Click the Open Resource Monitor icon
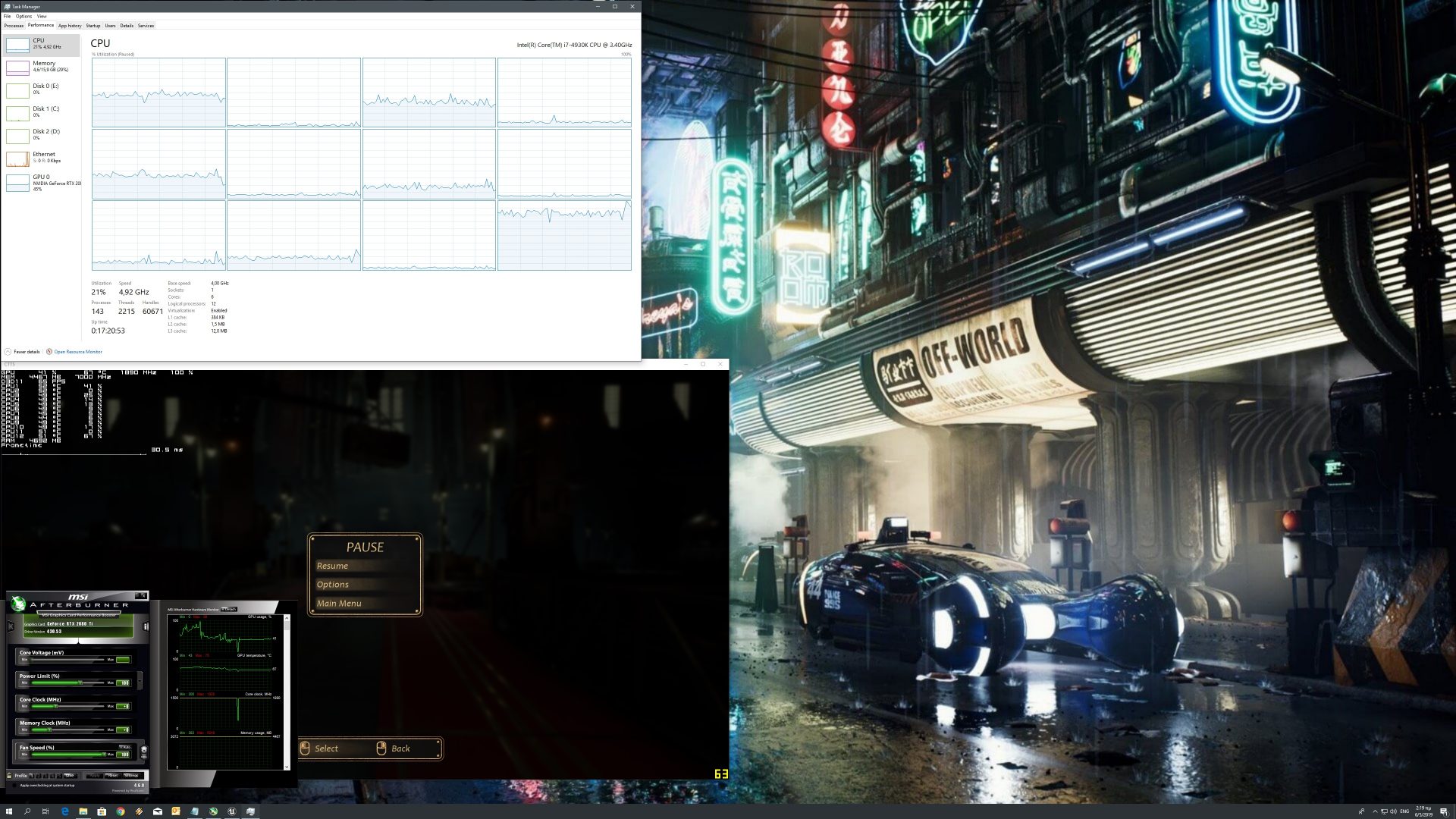This screenshot has height=819, width=1456. point(49,352)
